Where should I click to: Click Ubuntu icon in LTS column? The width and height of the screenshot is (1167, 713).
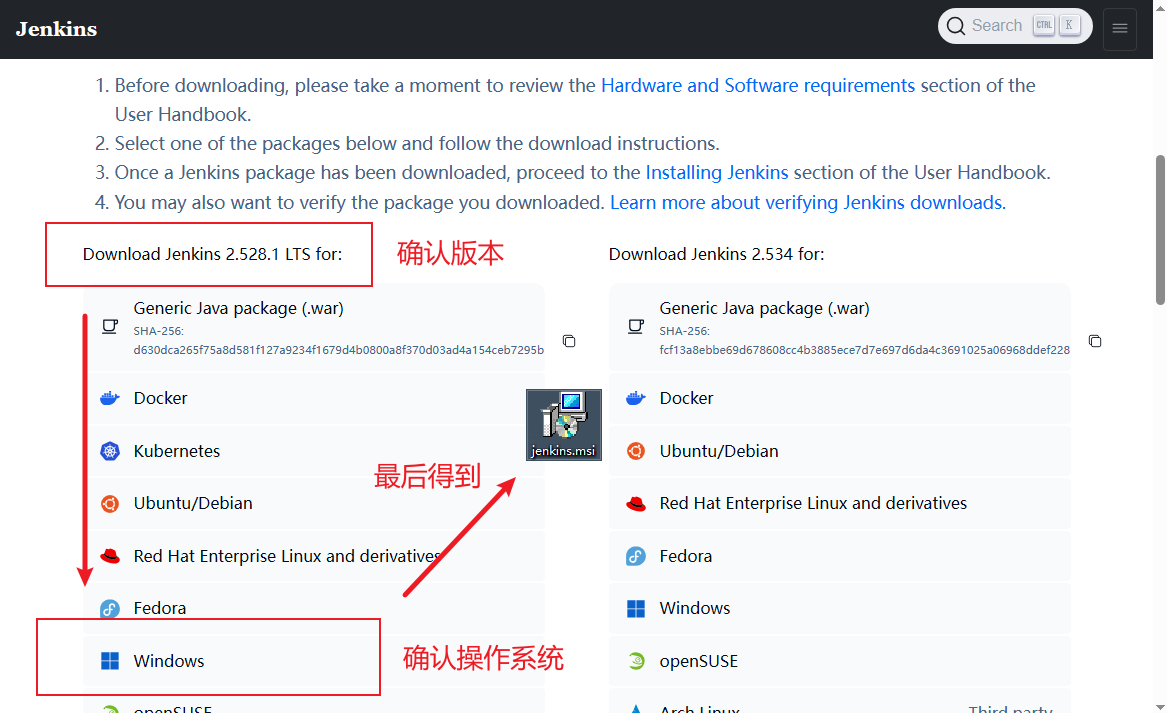point(110,504)
